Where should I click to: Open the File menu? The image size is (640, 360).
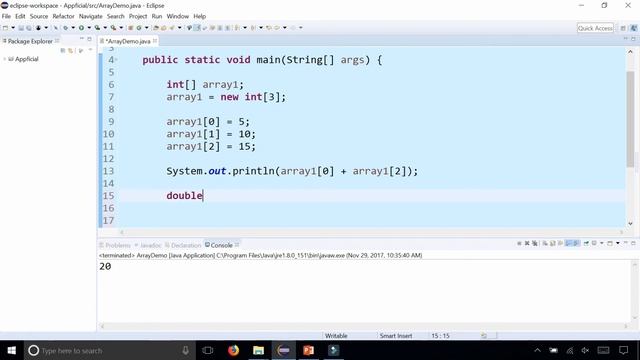pos(6,16)
